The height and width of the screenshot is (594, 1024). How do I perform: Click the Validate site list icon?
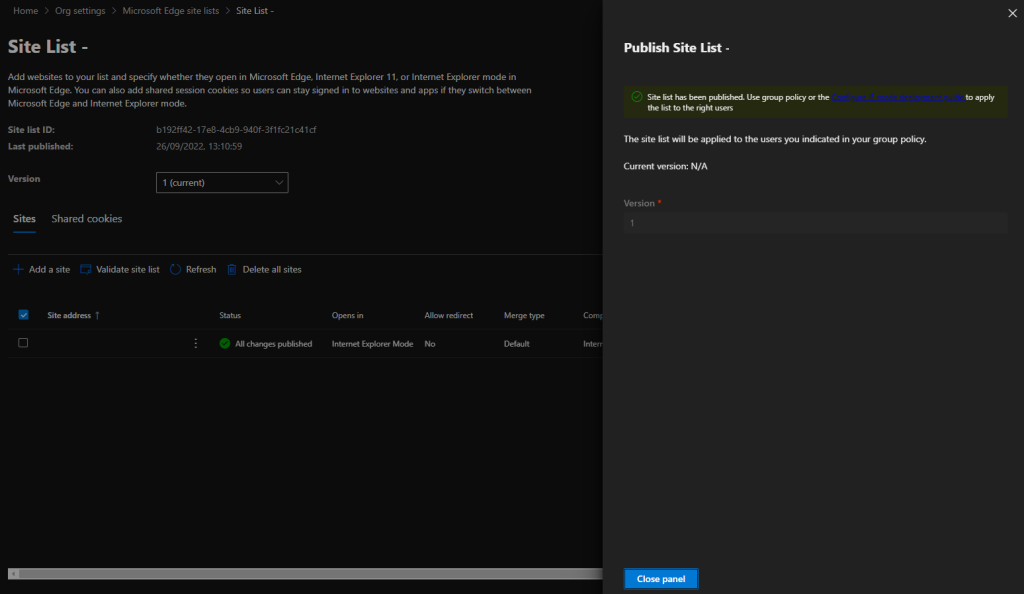(x=86, y=269)
